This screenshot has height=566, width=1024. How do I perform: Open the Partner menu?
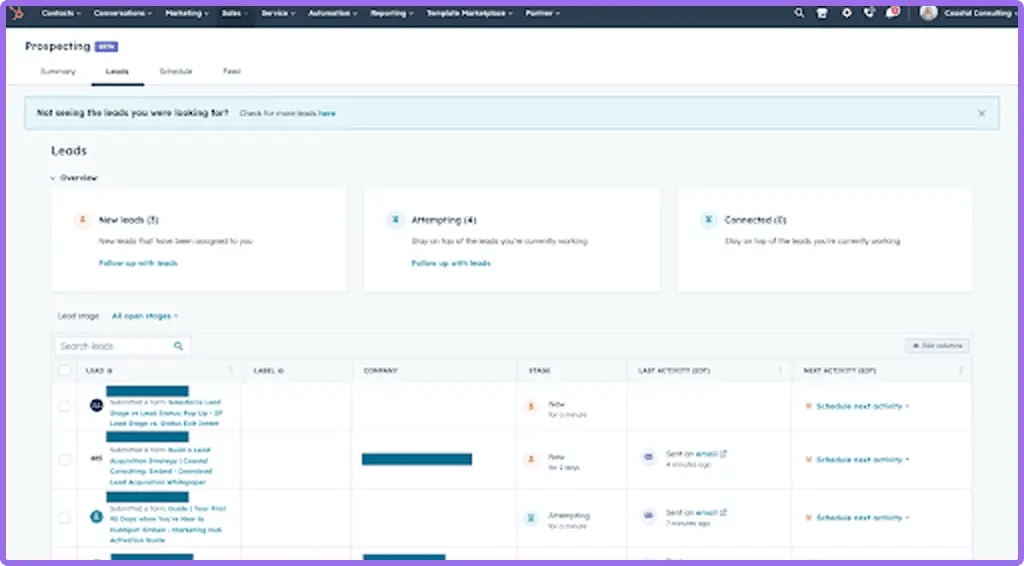[542, 13]
